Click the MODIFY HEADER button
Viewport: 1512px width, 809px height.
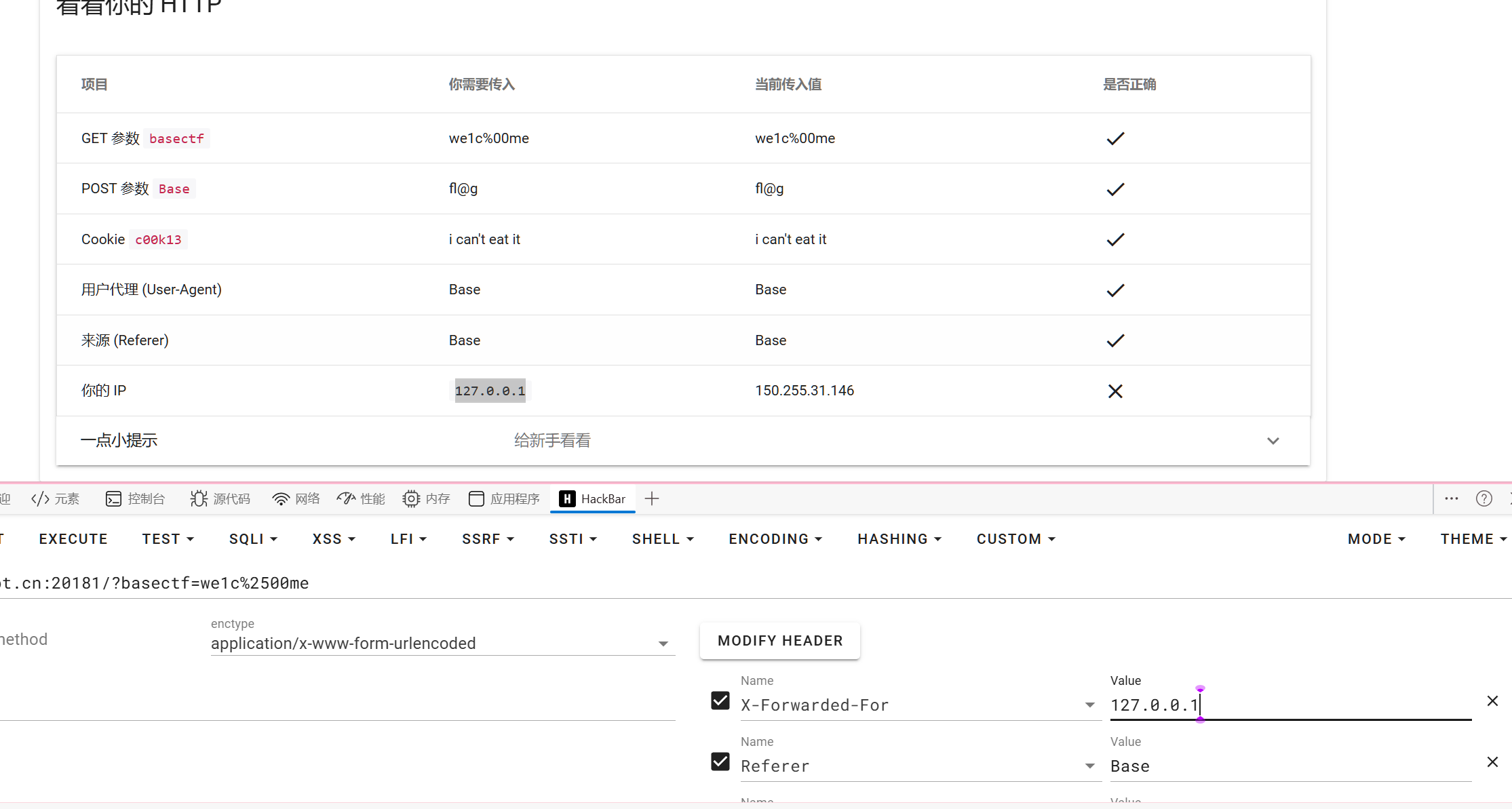780,641
